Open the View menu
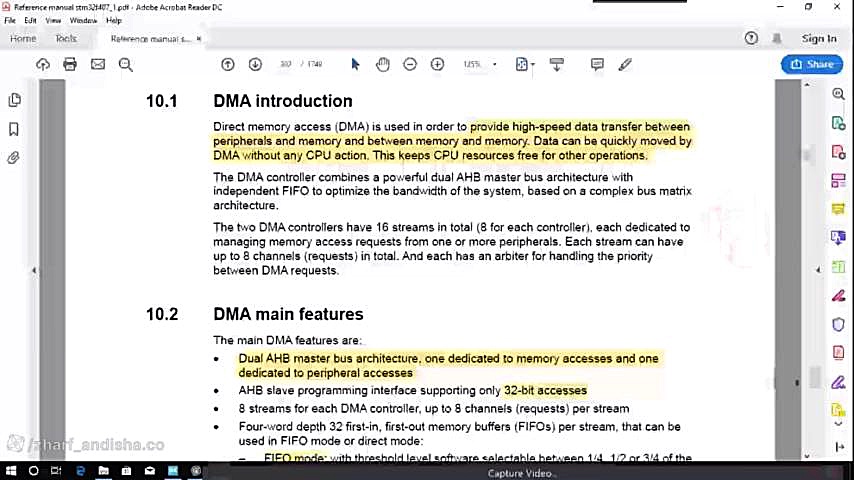 53,21
